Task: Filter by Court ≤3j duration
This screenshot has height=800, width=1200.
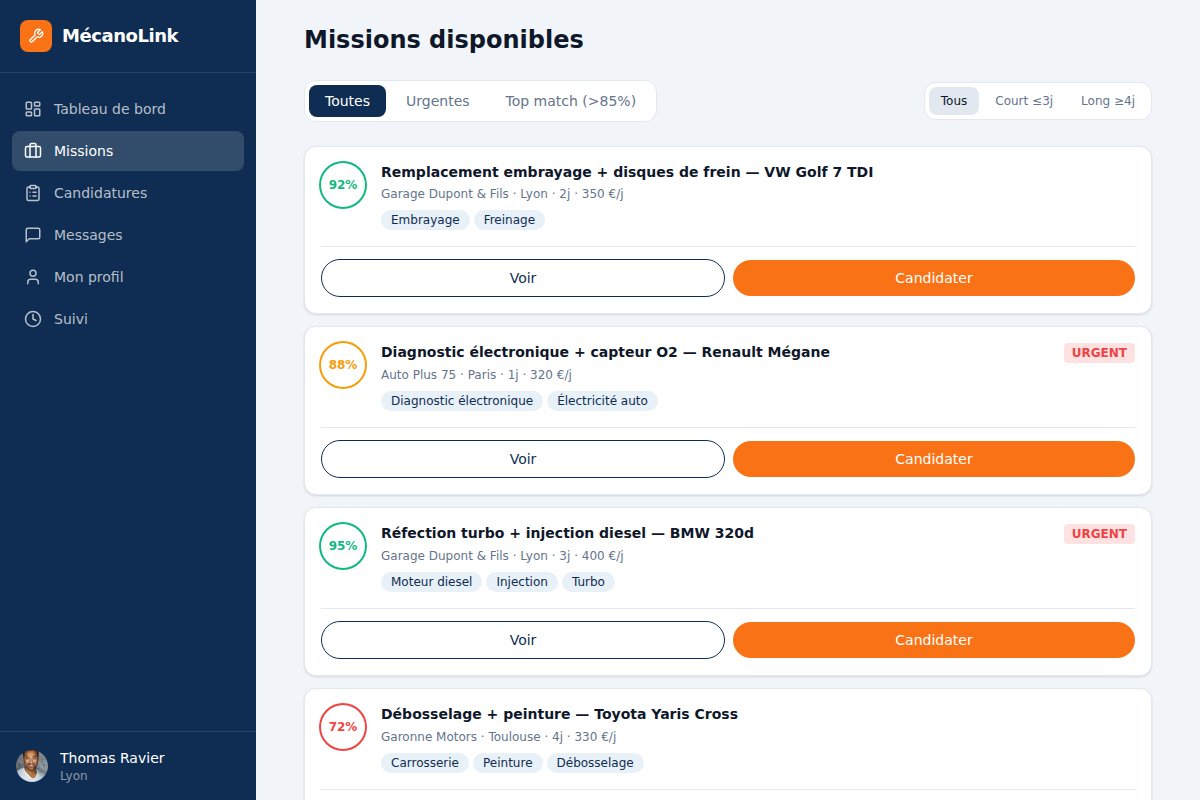Action: (1024, 101)
